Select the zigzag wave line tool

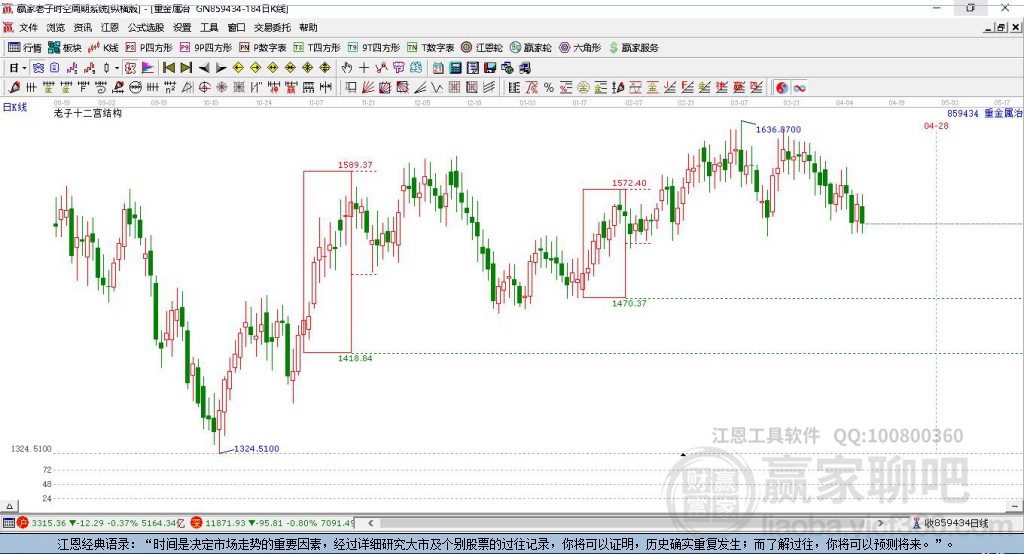tap(436, 87)
